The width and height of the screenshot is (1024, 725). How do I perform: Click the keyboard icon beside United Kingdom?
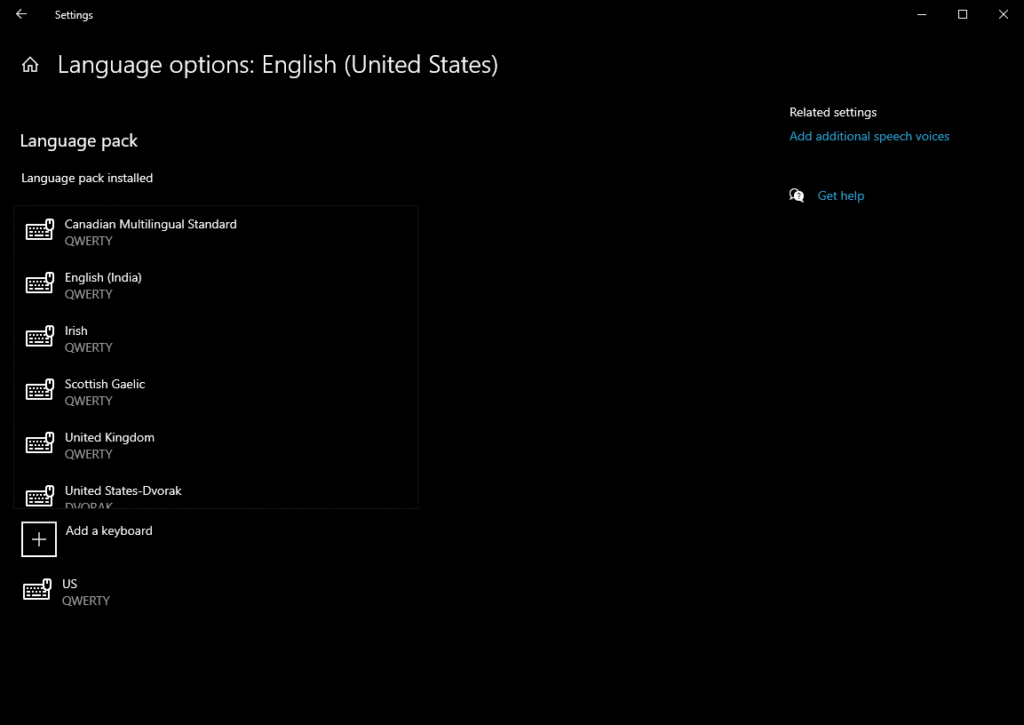[40, 444]
